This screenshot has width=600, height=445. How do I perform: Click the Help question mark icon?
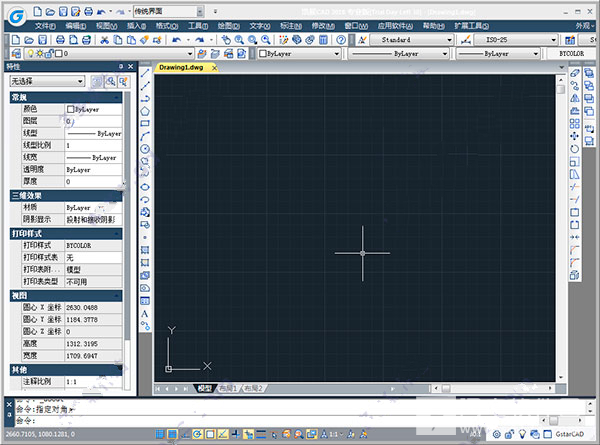click(x=341, y=40)
